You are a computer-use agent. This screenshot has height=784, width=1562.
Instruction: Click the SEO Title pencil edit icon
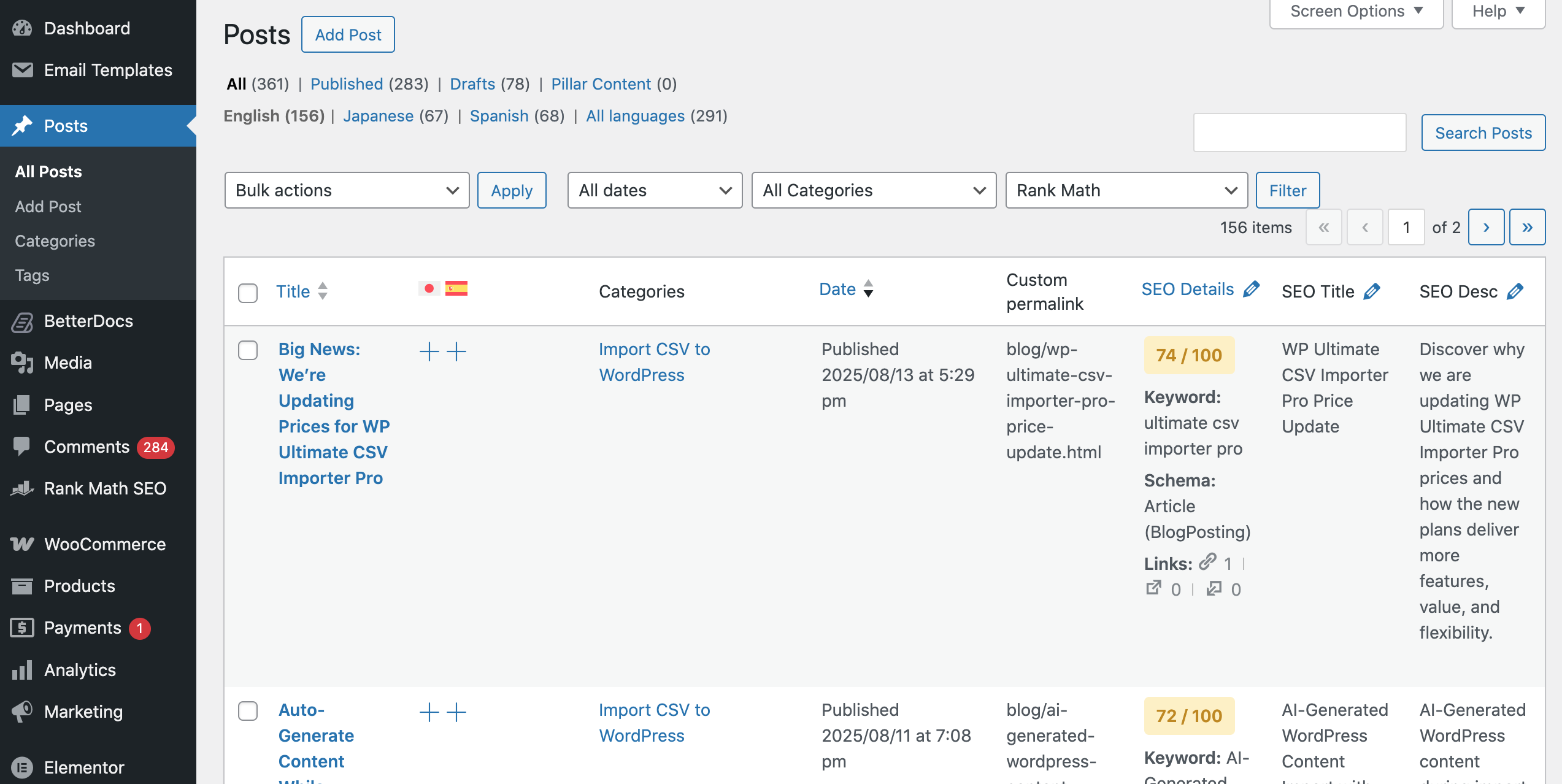pyautogui.click(x=1372, y=291)
